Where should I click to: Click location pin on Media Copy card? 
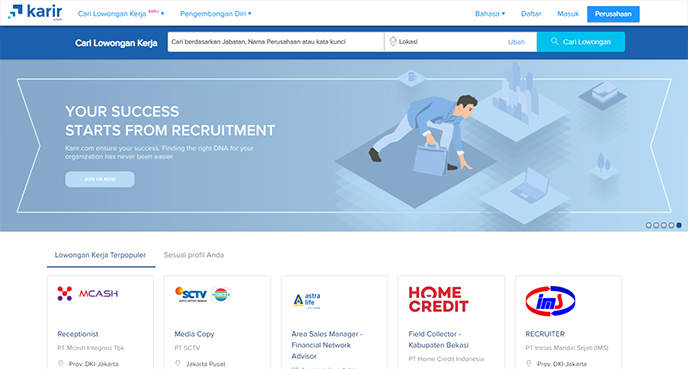(x=178, y=364)
